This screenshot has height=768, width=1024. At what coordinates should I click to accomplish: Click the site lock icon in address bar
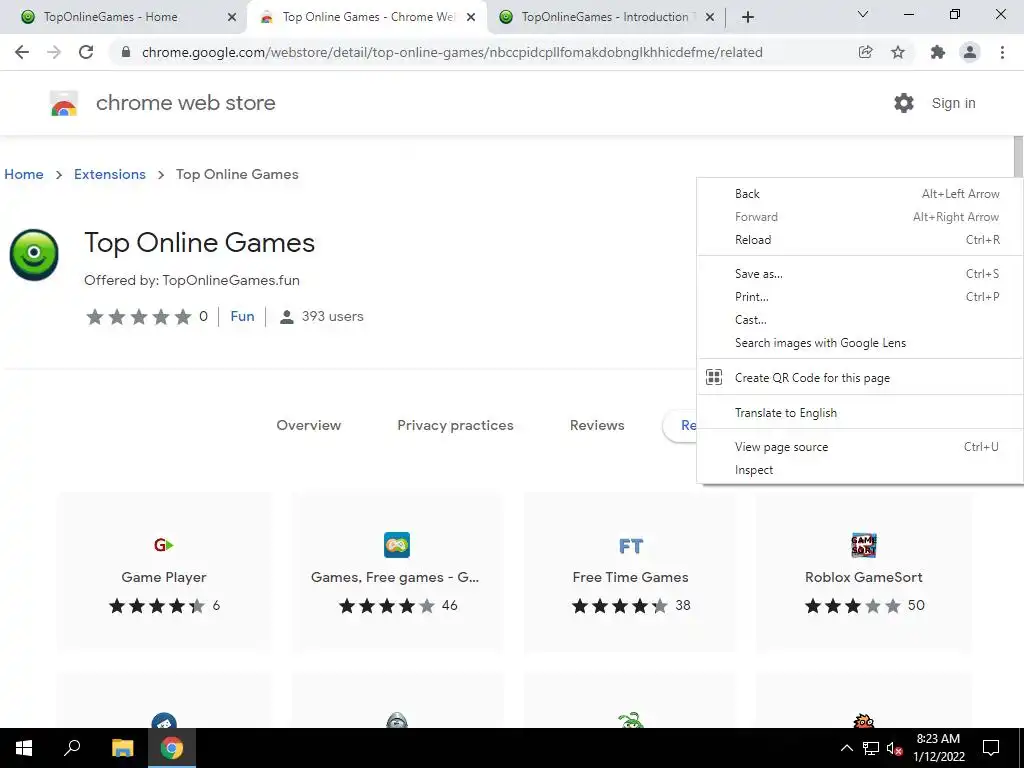126,52
